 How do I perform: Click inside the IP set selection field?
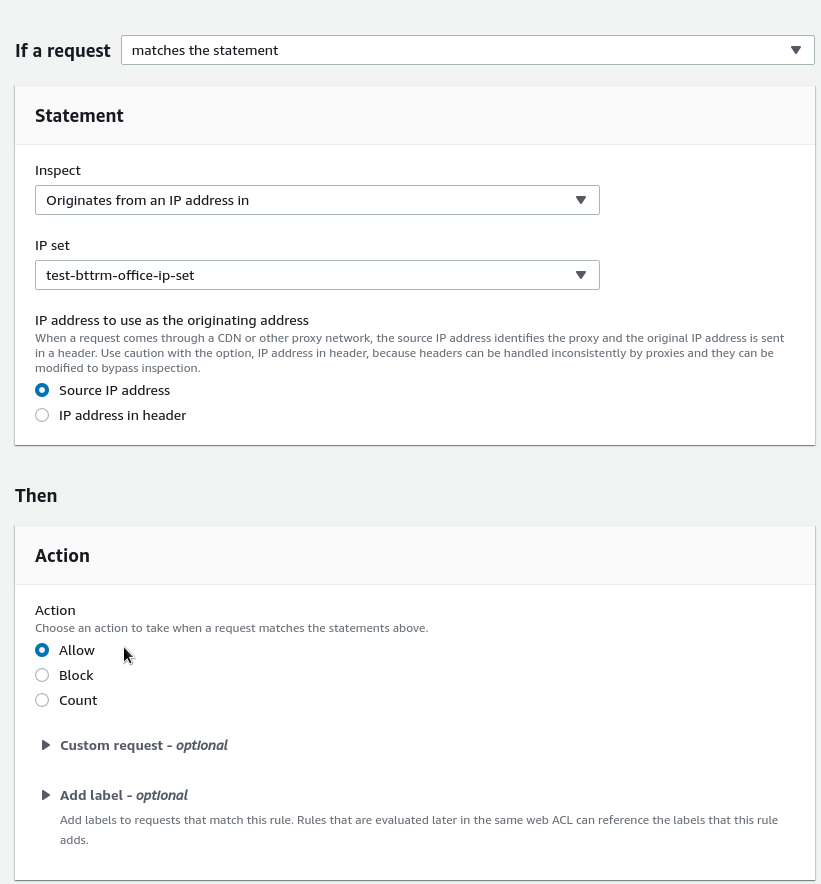[300, 275]
